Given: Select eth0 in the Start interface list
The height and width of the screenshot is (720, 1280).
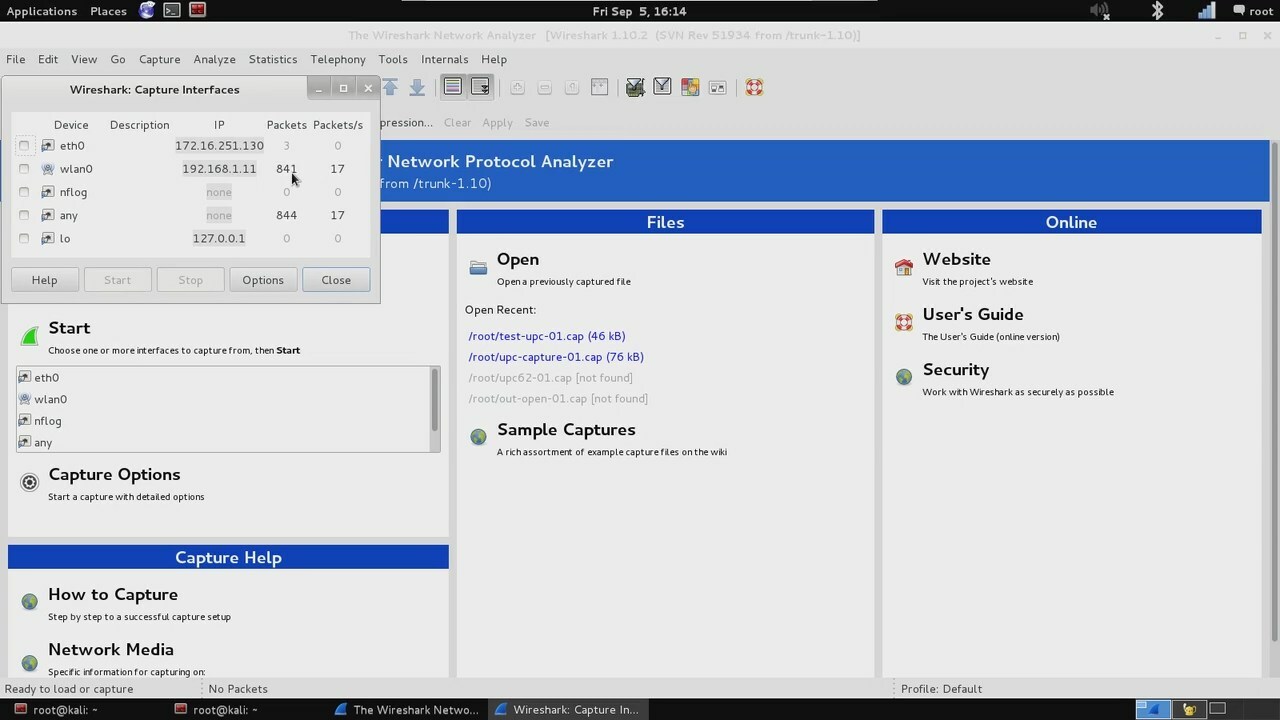Looking at the screenshot, I should pos(223,378).
